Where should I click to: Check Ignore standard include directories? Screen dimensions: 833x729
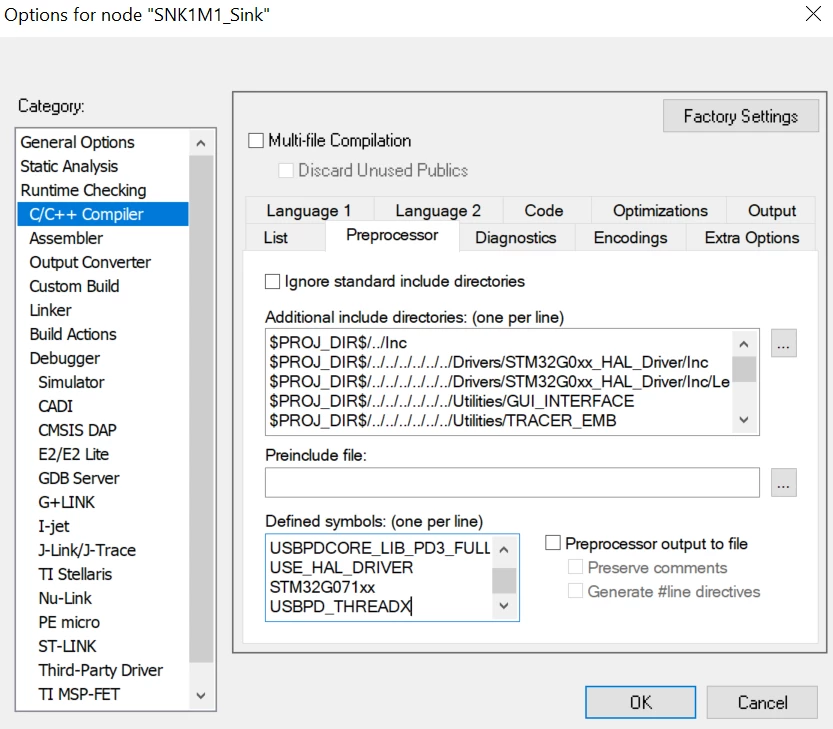tap(273, 282)
